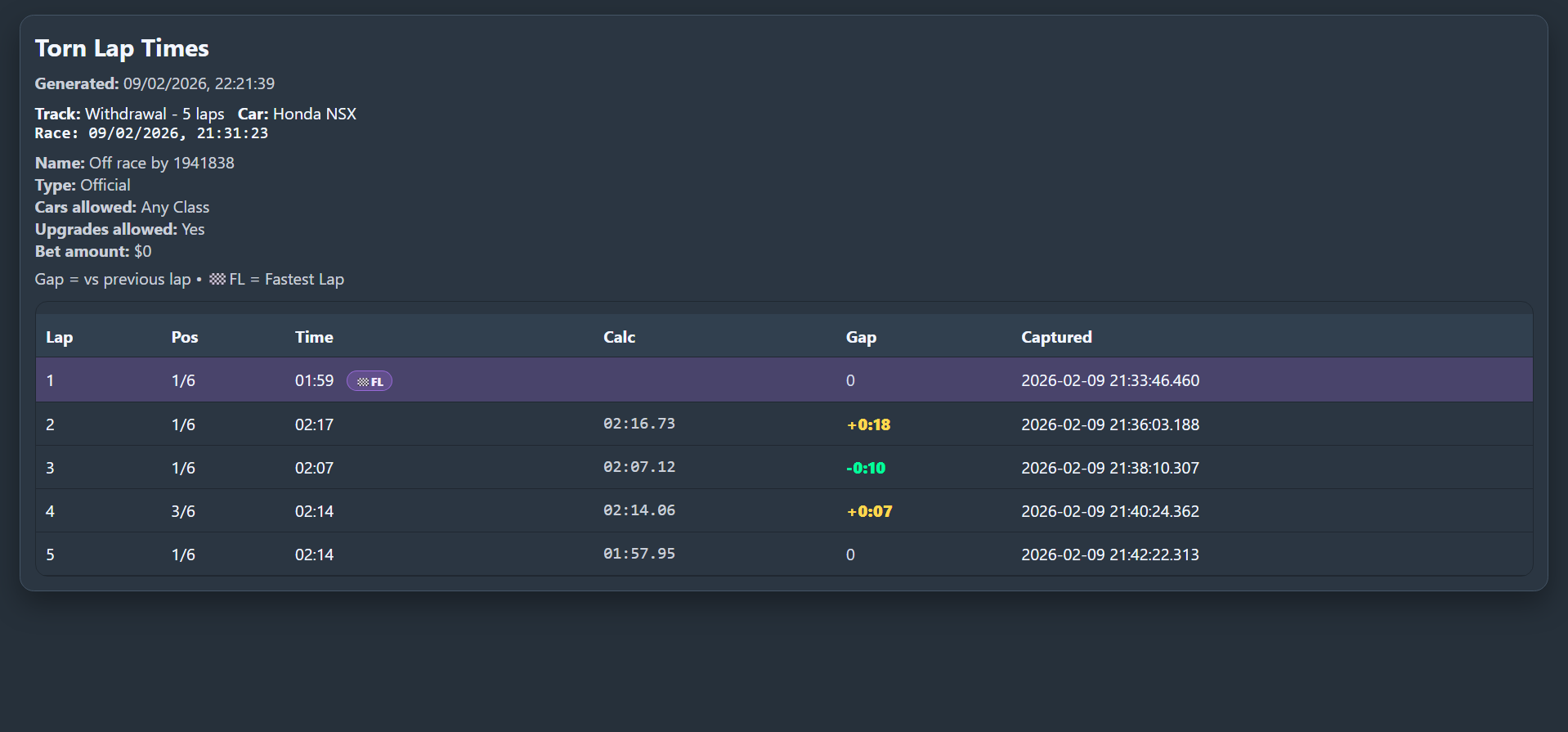This screenshot has height=732, width=1568.
Task: Select the Time column header
Action: (x=314, y=337)
